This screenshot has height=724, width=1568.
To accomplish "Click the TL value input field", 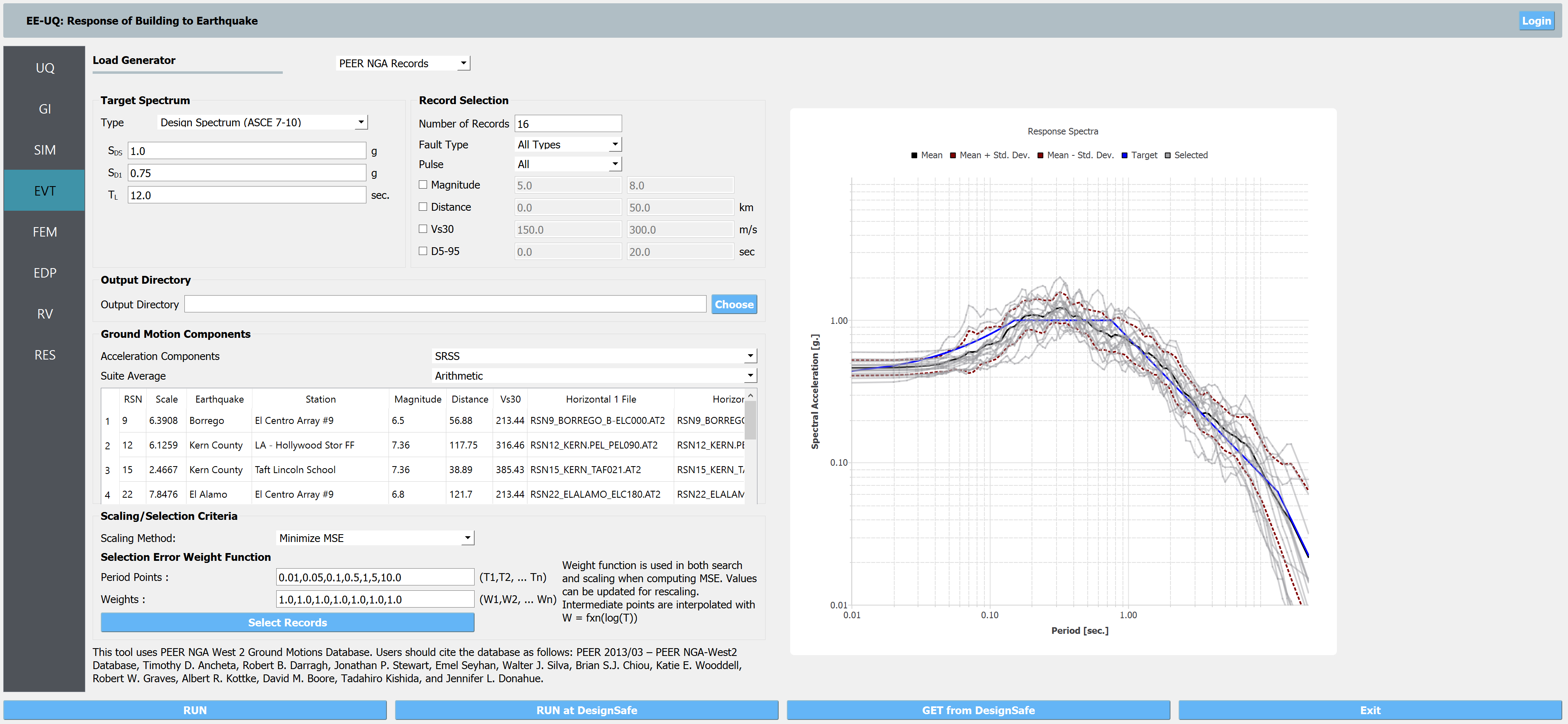I will [247, 195].
